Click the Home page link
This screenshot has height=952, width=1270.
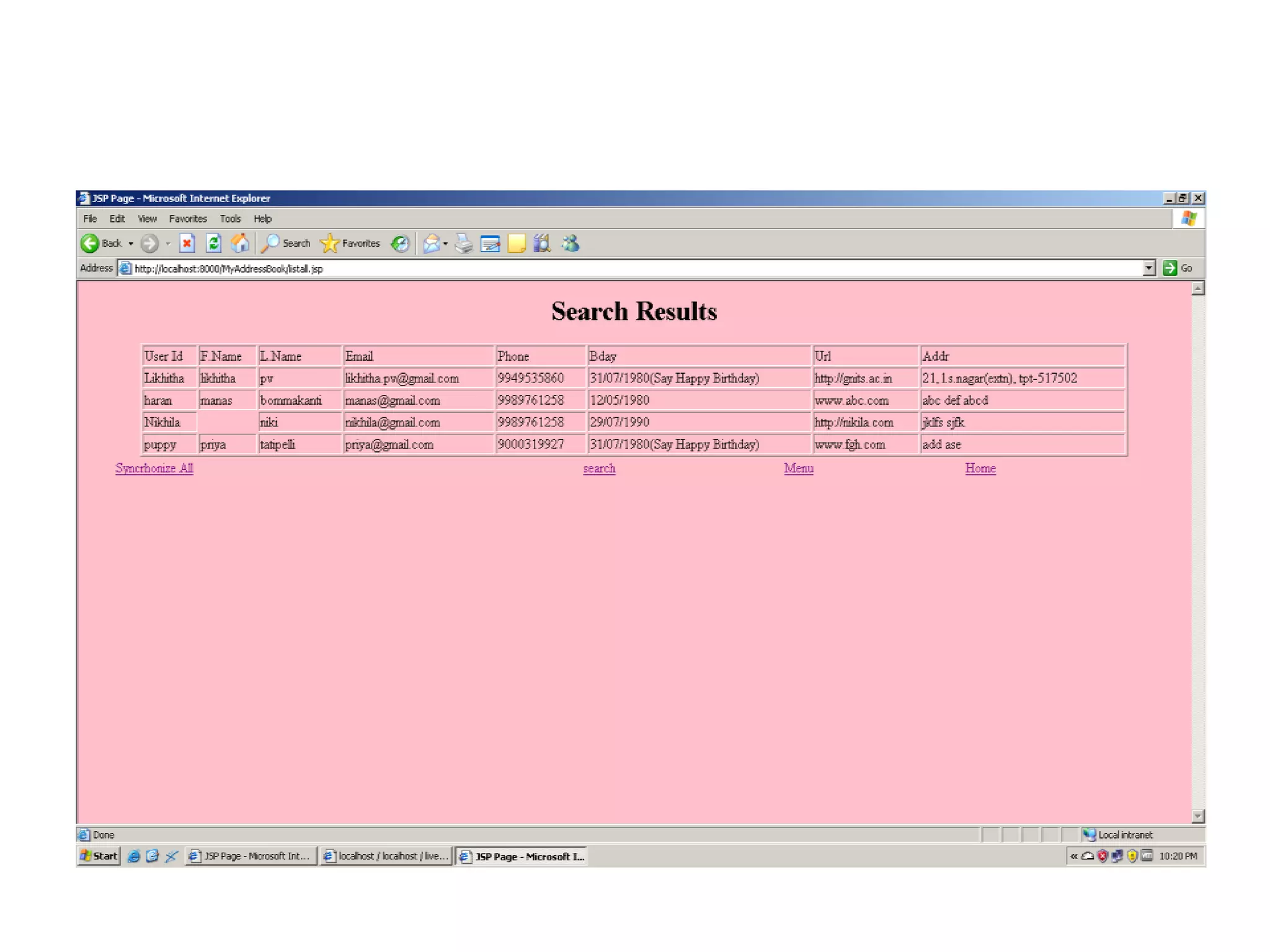point(980,468)
